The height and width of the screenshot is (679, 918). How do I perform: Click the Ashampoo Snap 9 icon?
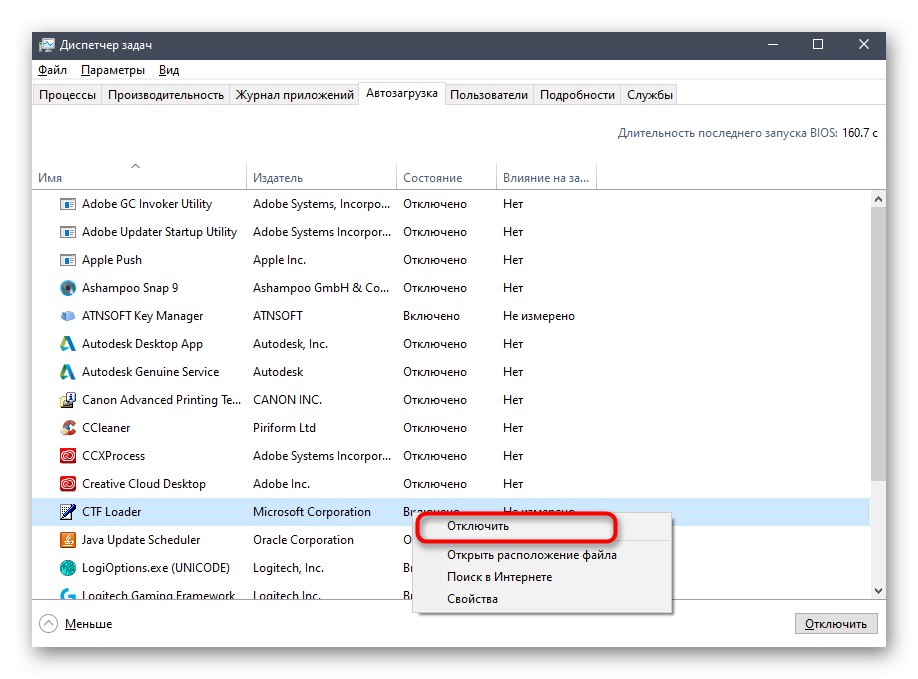point(68,288)
